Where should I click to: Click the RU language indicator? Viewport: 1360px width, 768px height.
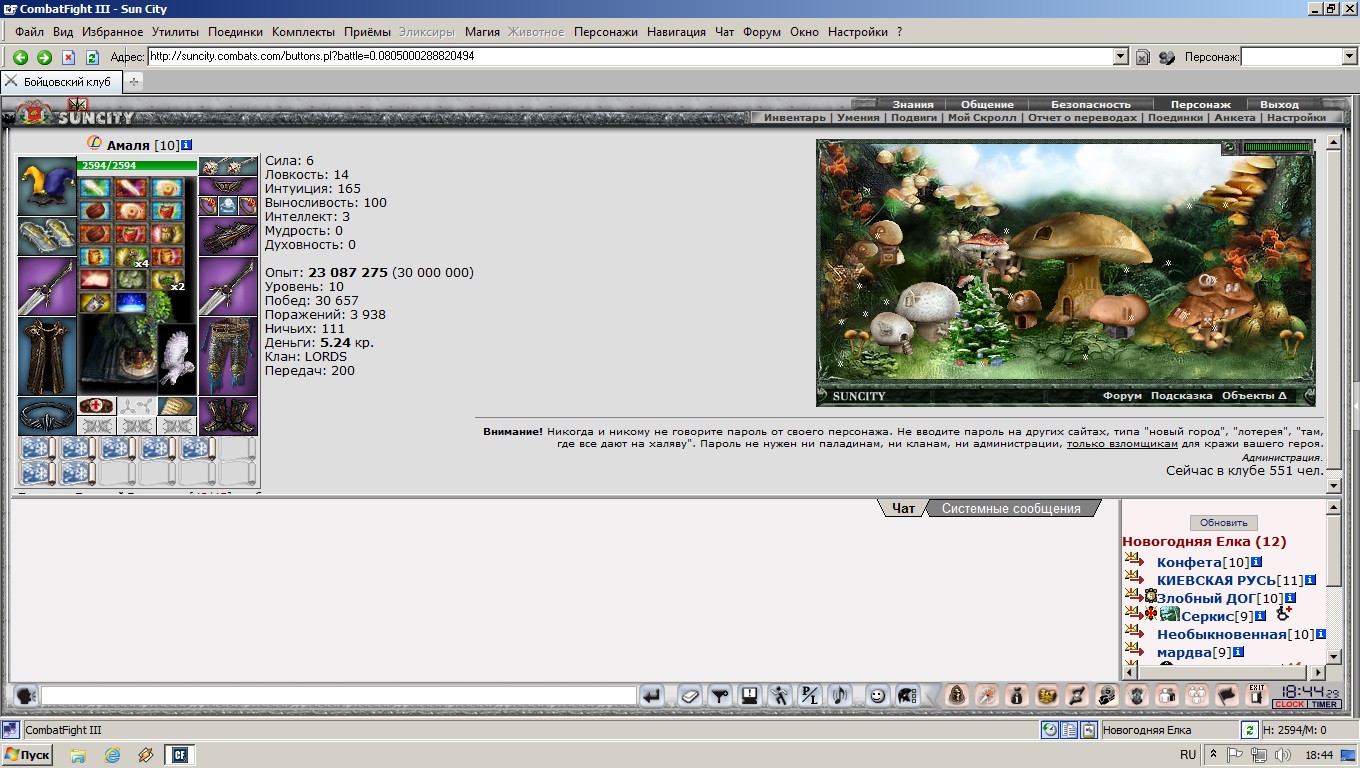(1188, 755)
